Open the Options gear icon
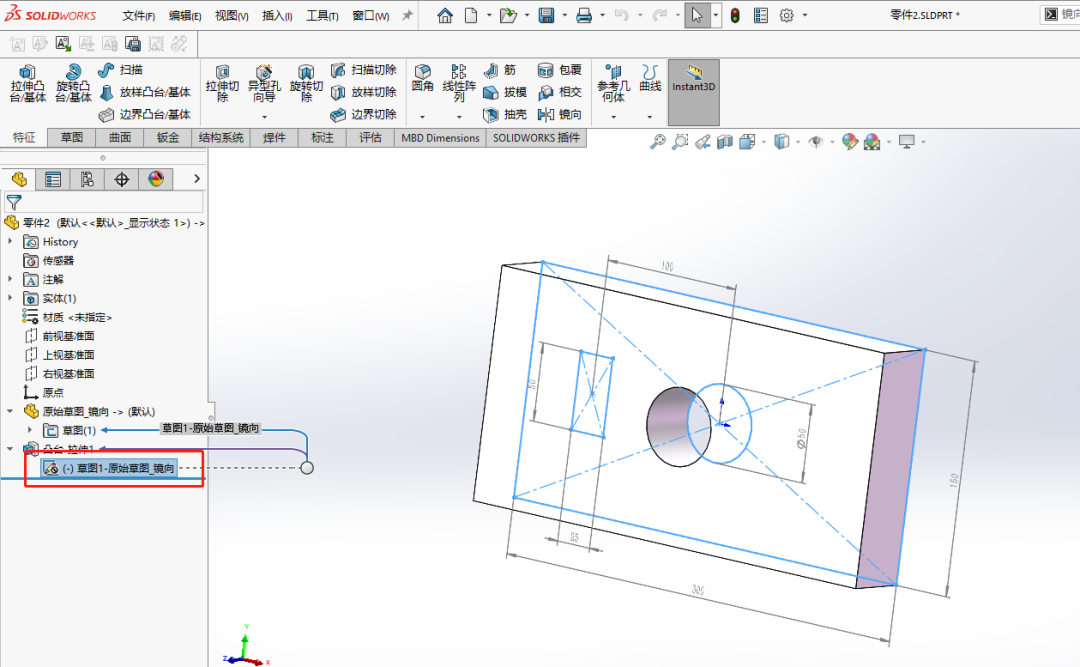This screenshot has height=667, width=1080. (x=787, y=15)
